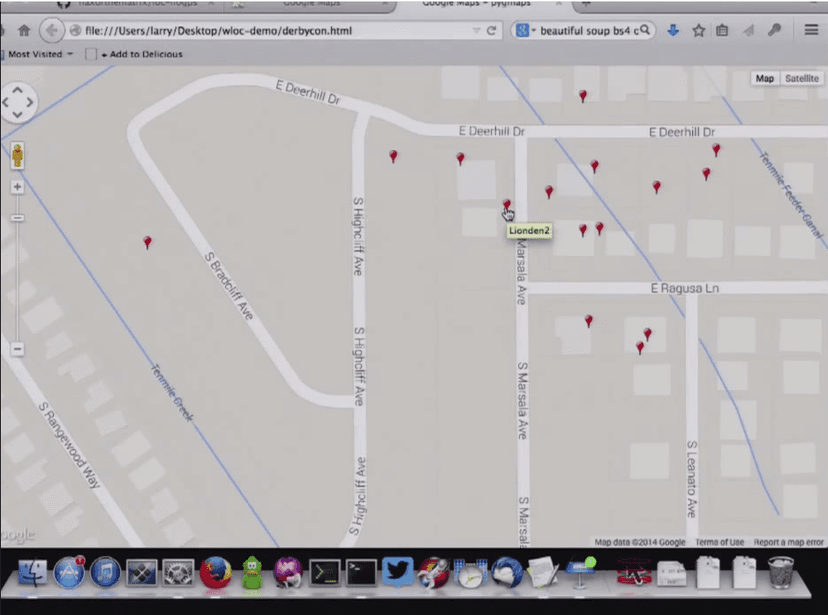This screenshot has height=615, width=828.
Task: Switch to Map view type
Action: coord(765,78)
